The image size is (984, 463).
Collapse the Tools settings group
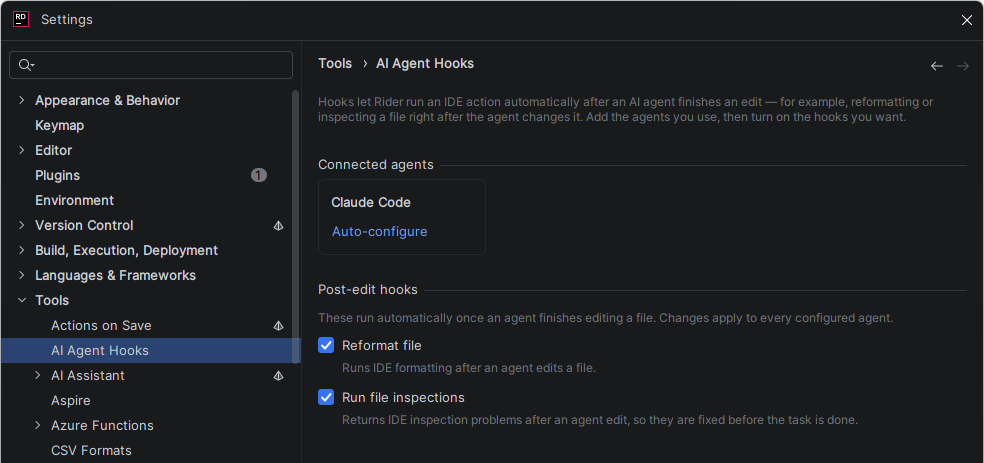22,301
